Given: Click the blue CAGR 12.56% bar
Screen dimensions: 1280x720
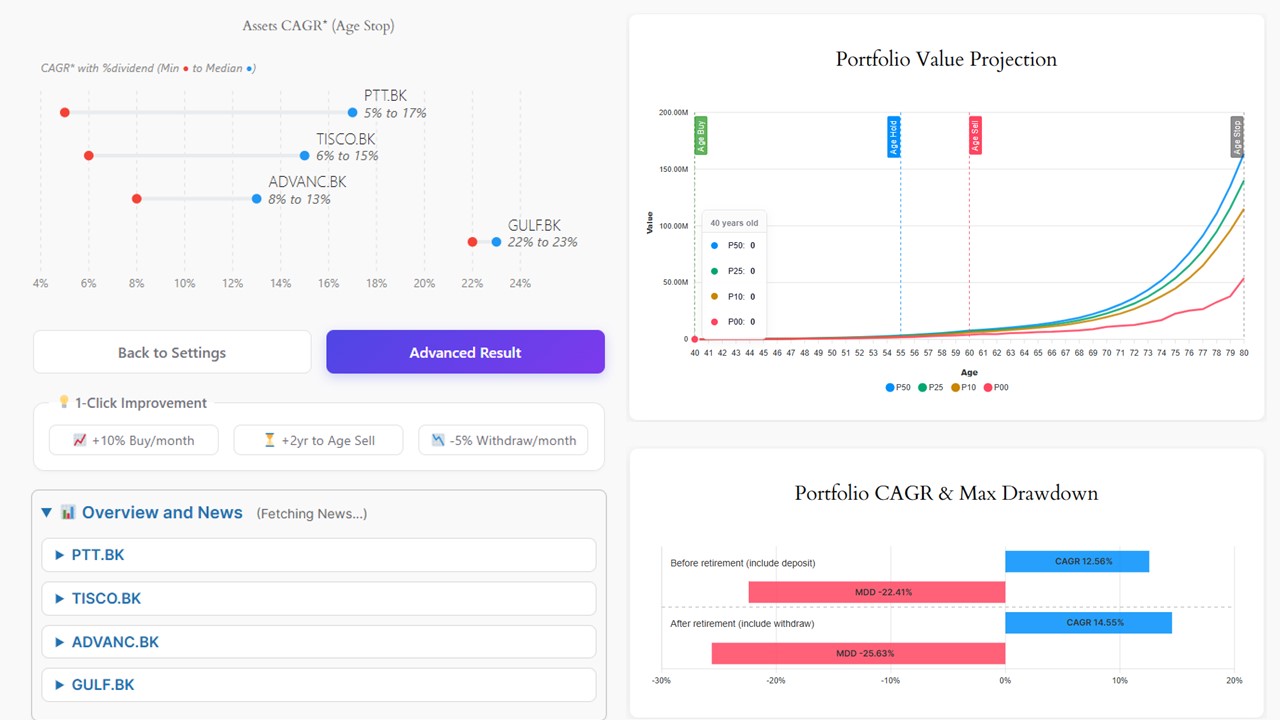Looking at the screenshot, I should pyautogui.click(x=1077, y=562).
